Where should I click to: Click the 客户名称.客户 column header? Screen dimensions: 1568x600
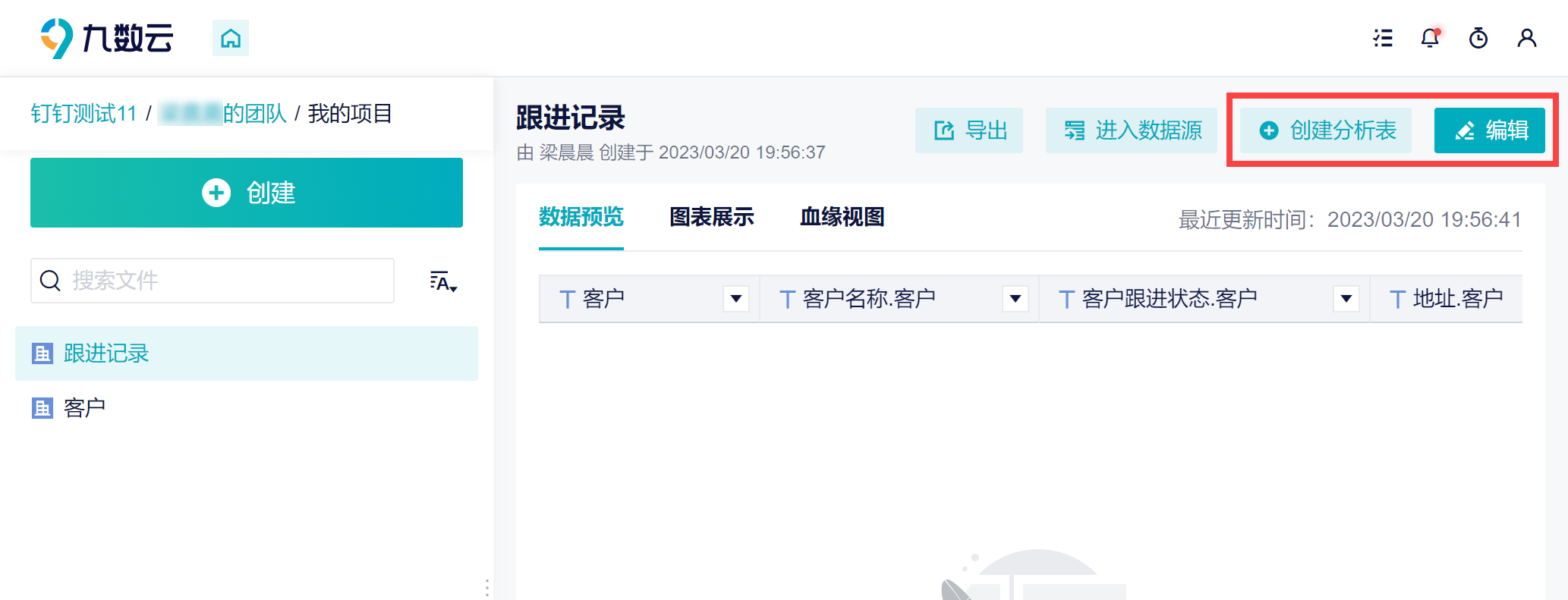[899, 299]
